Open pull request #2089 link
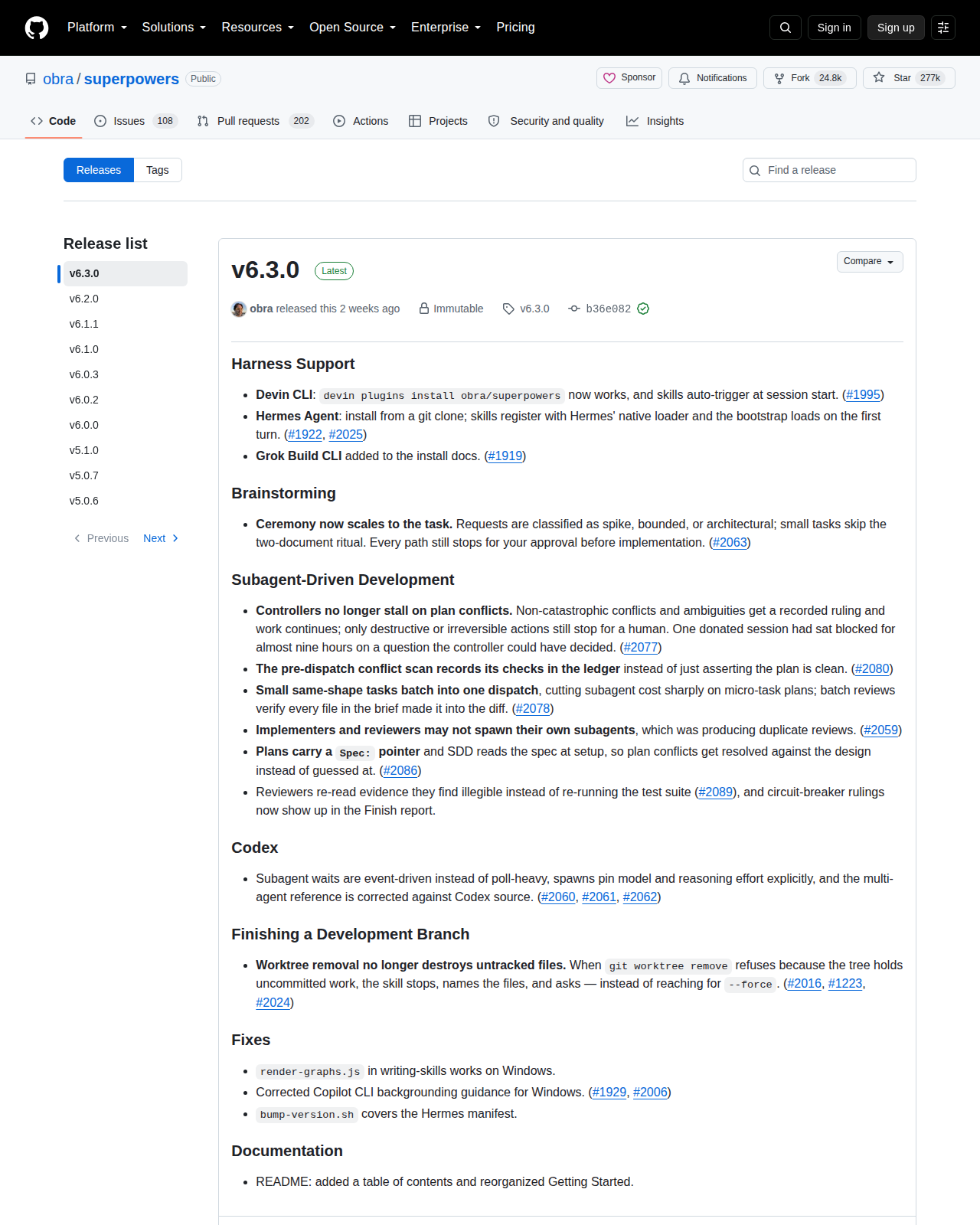The image size is (980, 1225). click(716, 792)
